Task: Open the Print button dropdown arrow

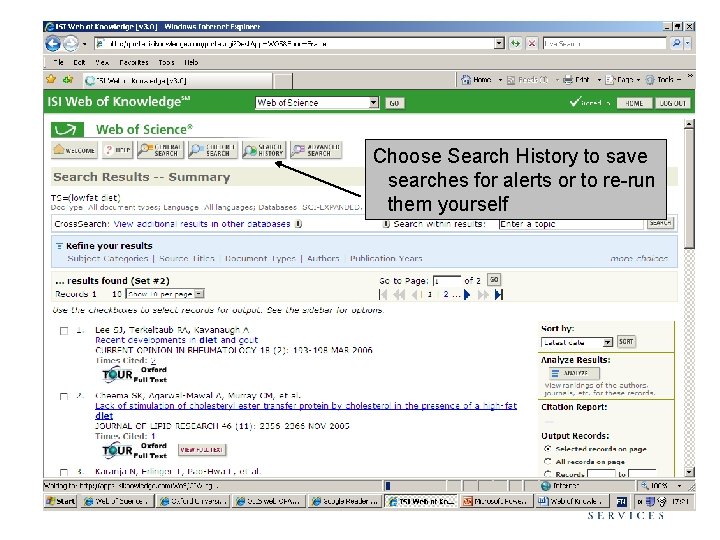Action: [599, 80]
